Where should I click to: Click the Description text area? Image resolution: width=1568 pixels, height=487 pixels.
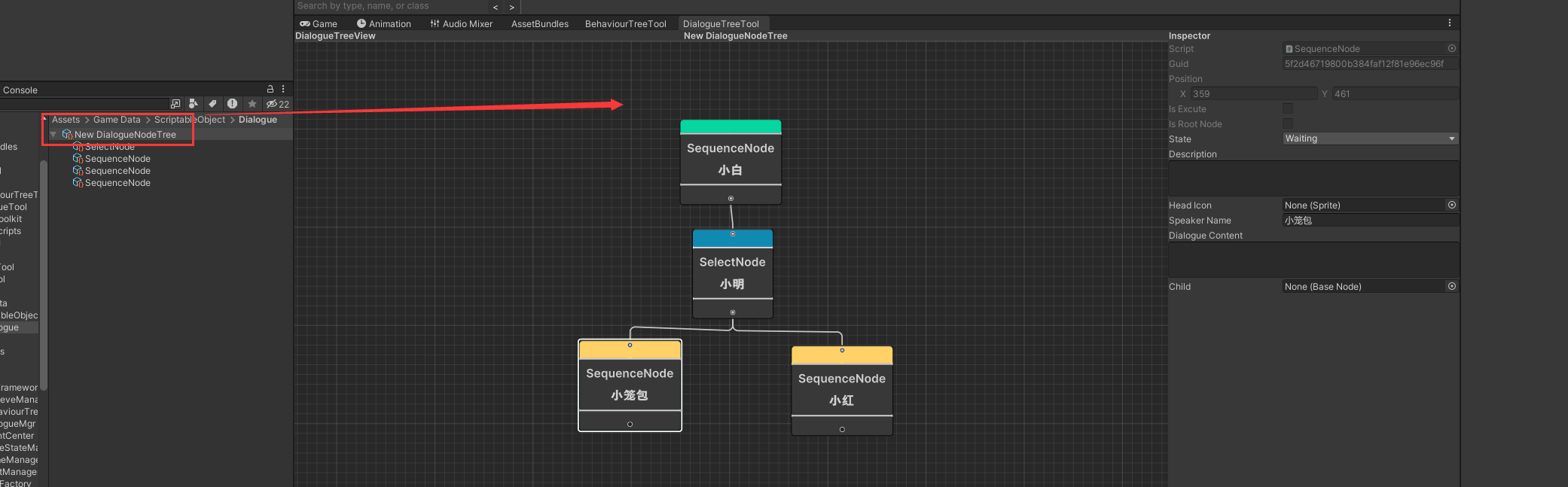point(1313,178)
